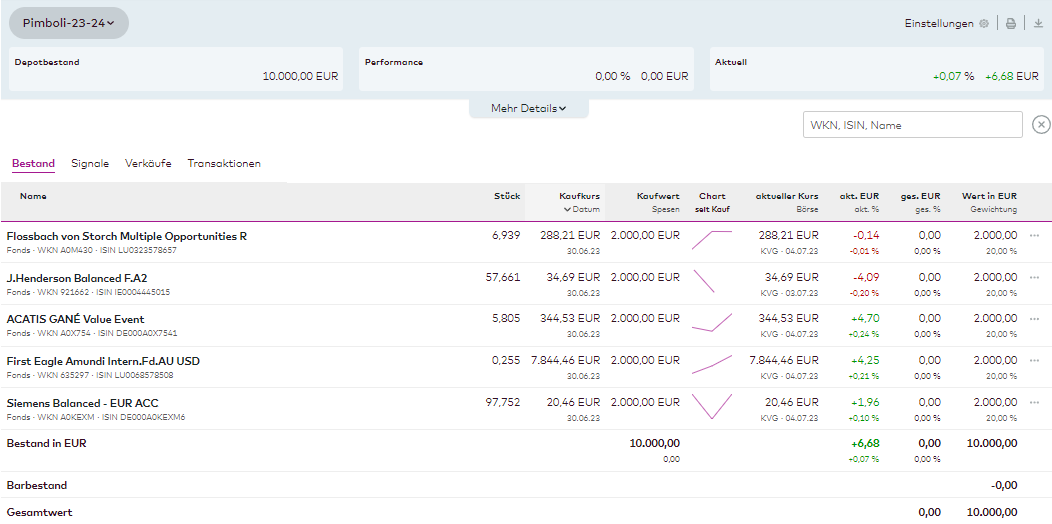Click the download icon
The height and width of the screenshot is (524, 1052).
tap(1039, 23)
